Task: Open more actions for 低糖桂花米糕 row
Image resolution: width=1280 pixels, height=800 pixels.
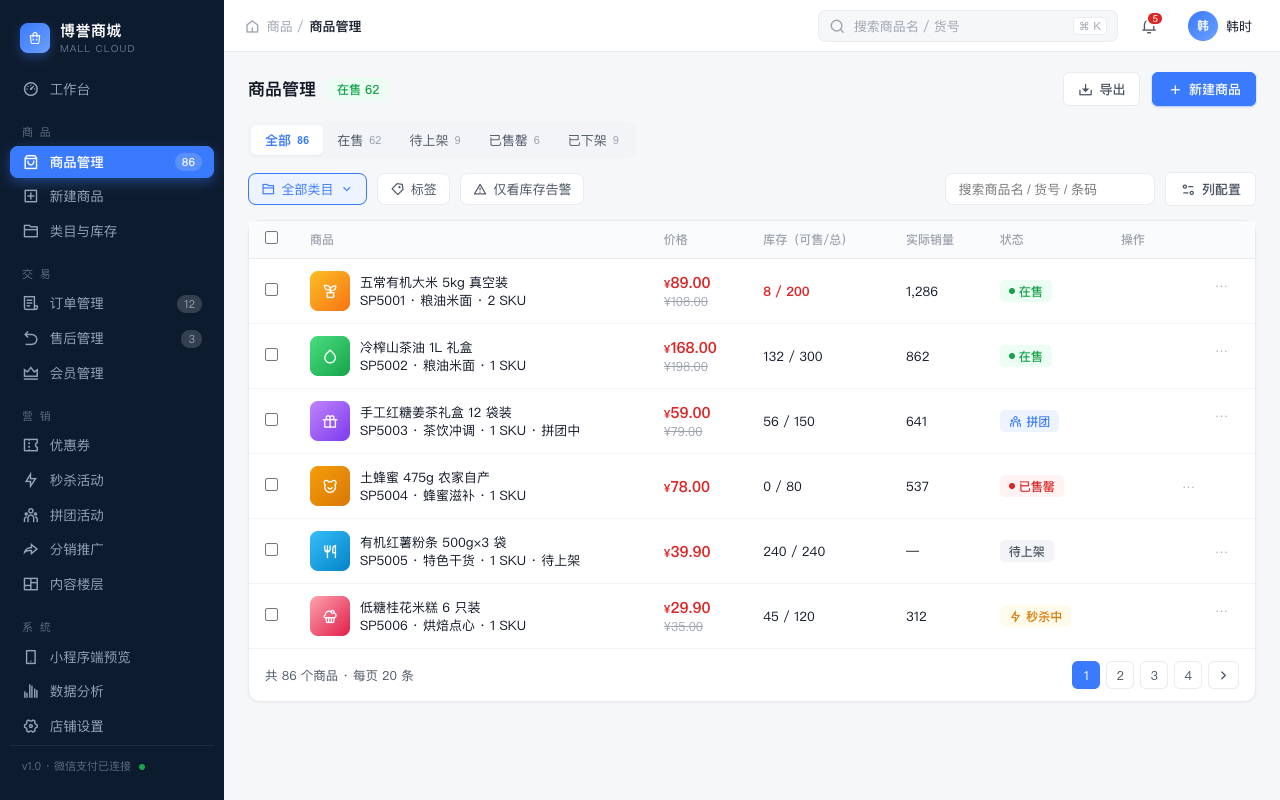Action: [1221, 611]
